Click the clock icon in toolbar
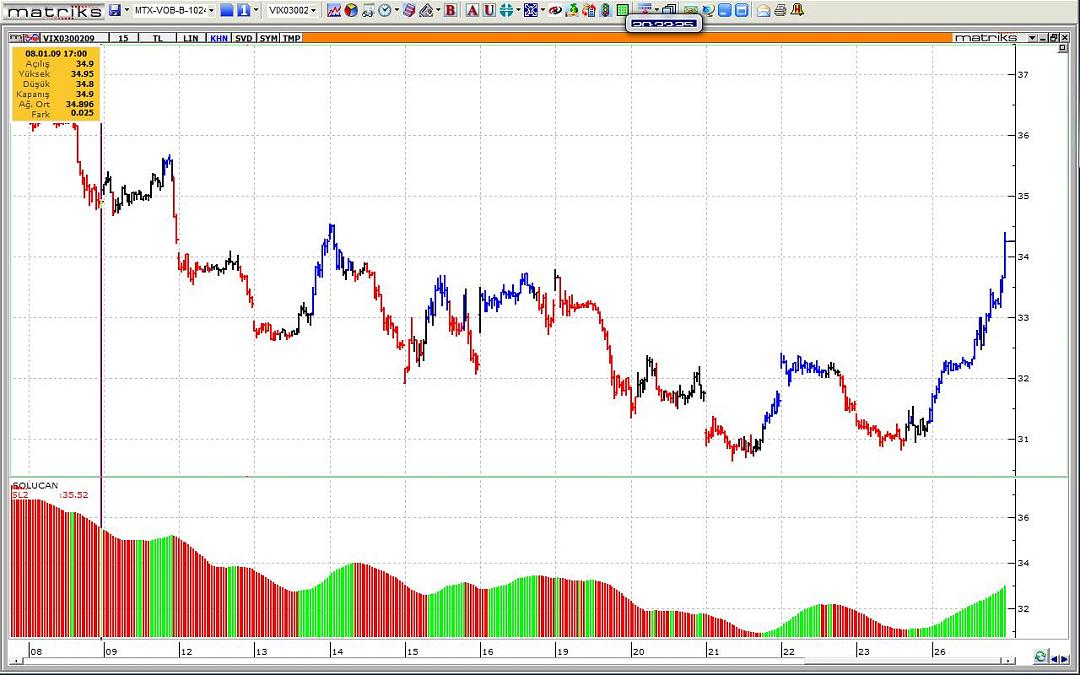The height and width of the screenshot is (675, 1080). point(384,10)
